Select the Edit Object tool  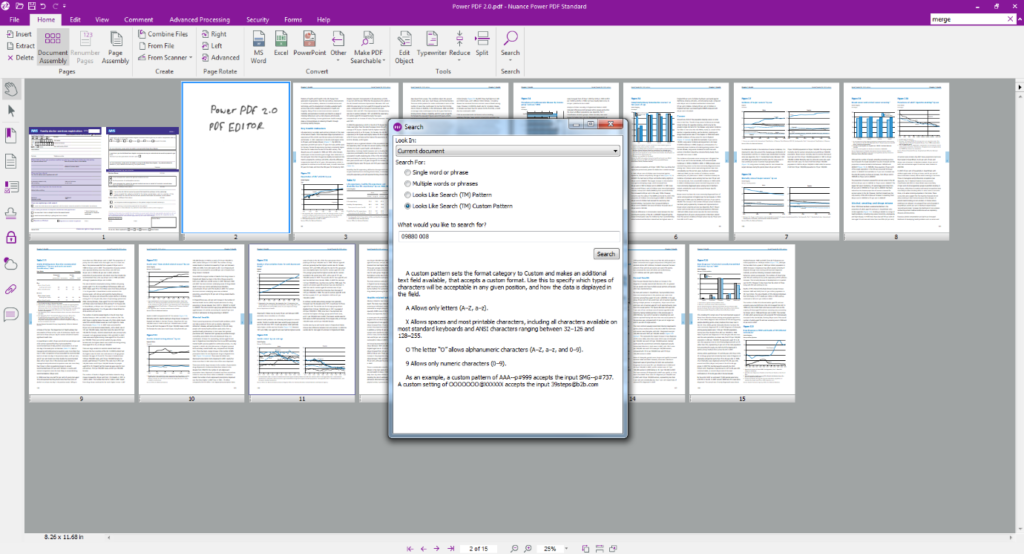click(x=404, y=47)
